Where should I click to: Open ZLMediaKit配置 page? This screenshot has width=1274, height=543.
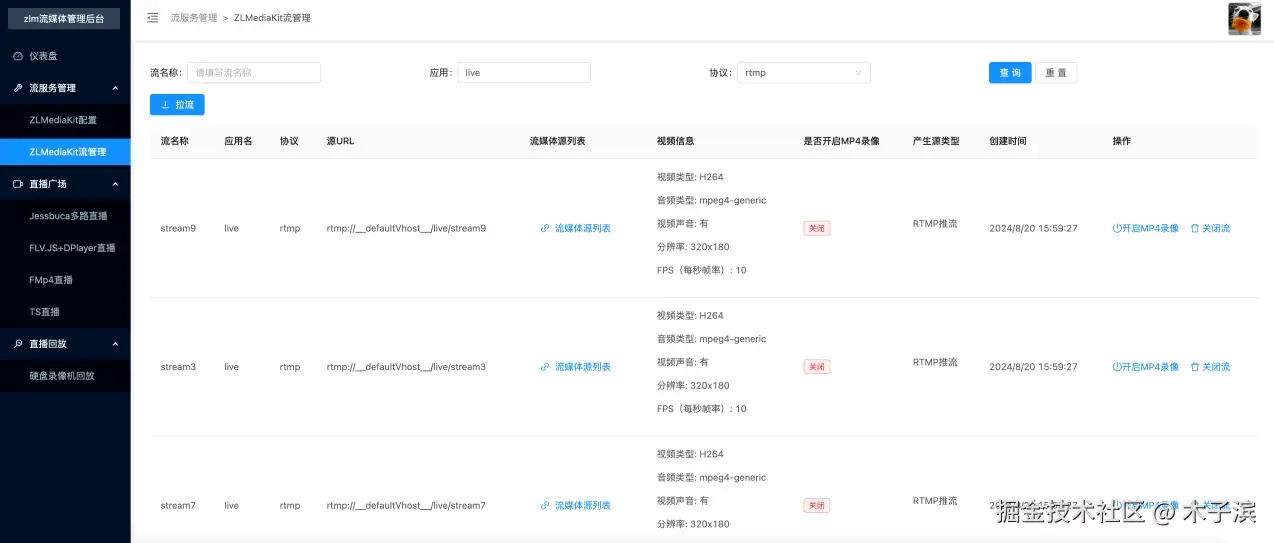click(x=65, y=120)
